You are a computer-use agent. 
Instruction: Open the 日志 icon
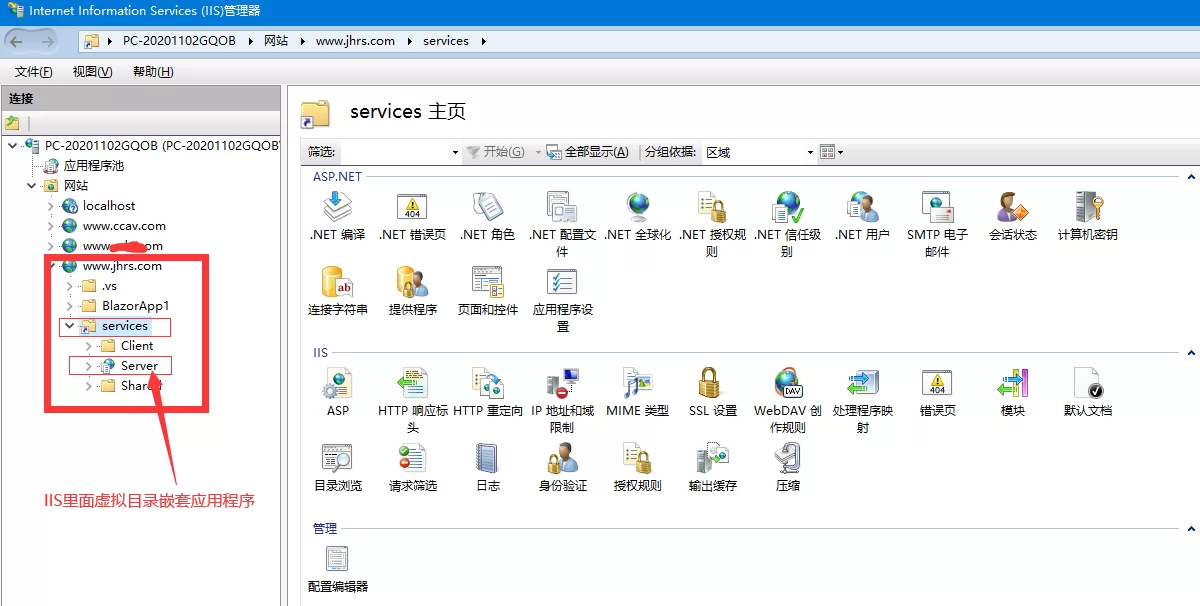coord(487,458)
